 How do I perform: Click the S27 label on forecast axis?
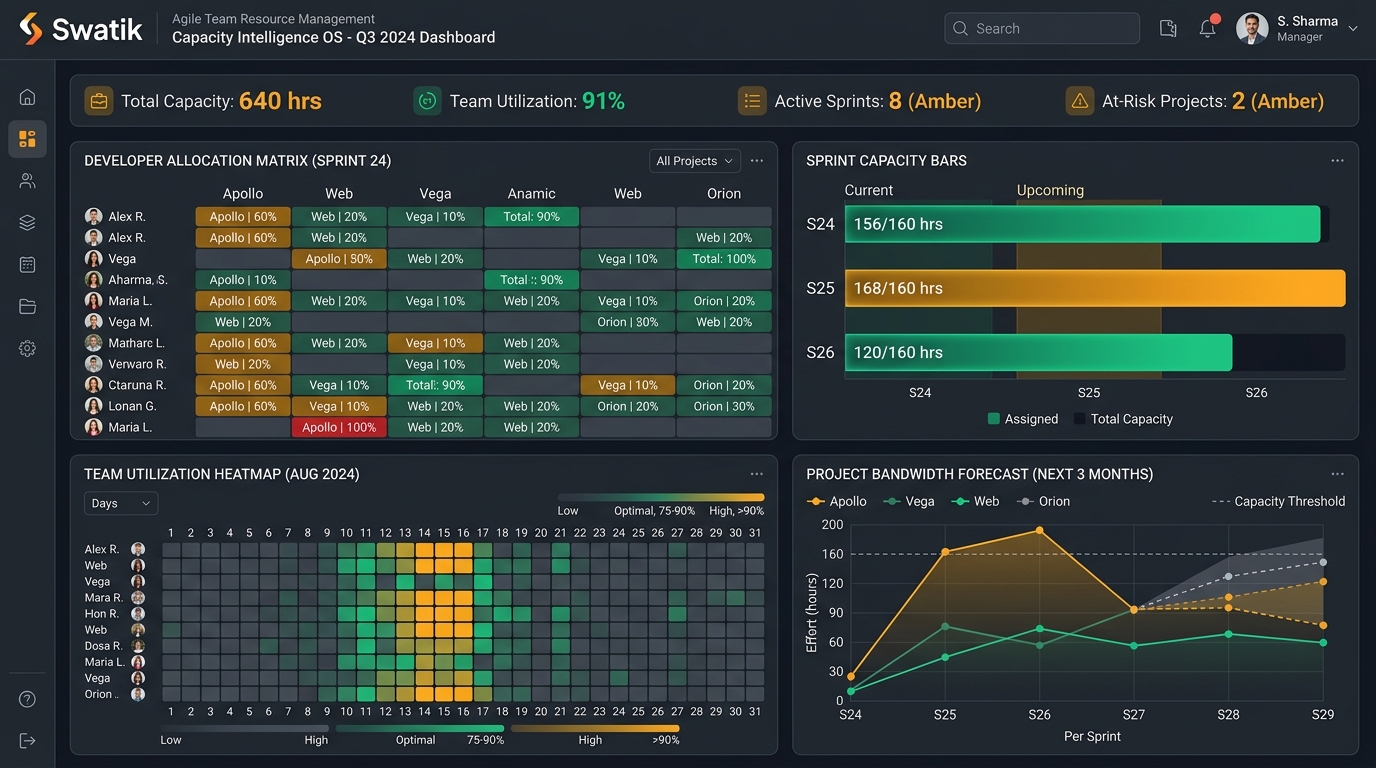coord(1134,715)
